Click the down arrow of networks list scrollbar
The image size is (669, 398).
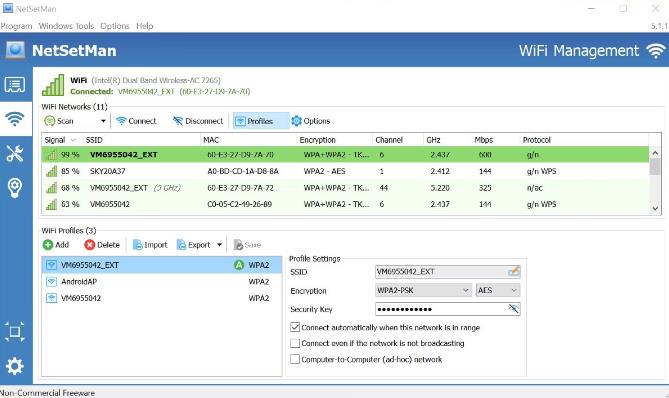pyautogui.click(x=655, y=209)
